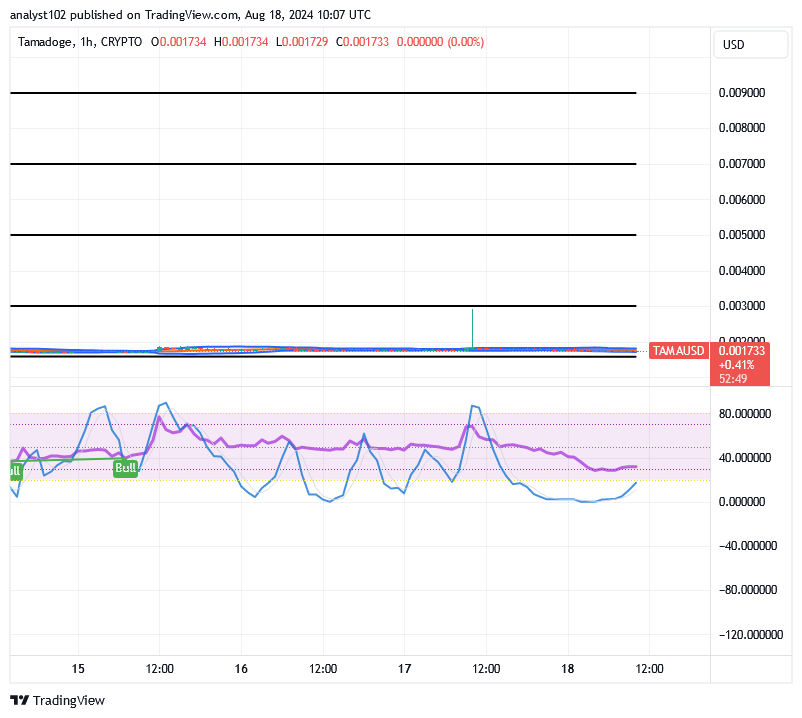Click the 0.007000 price axis label

click(742, 164)
